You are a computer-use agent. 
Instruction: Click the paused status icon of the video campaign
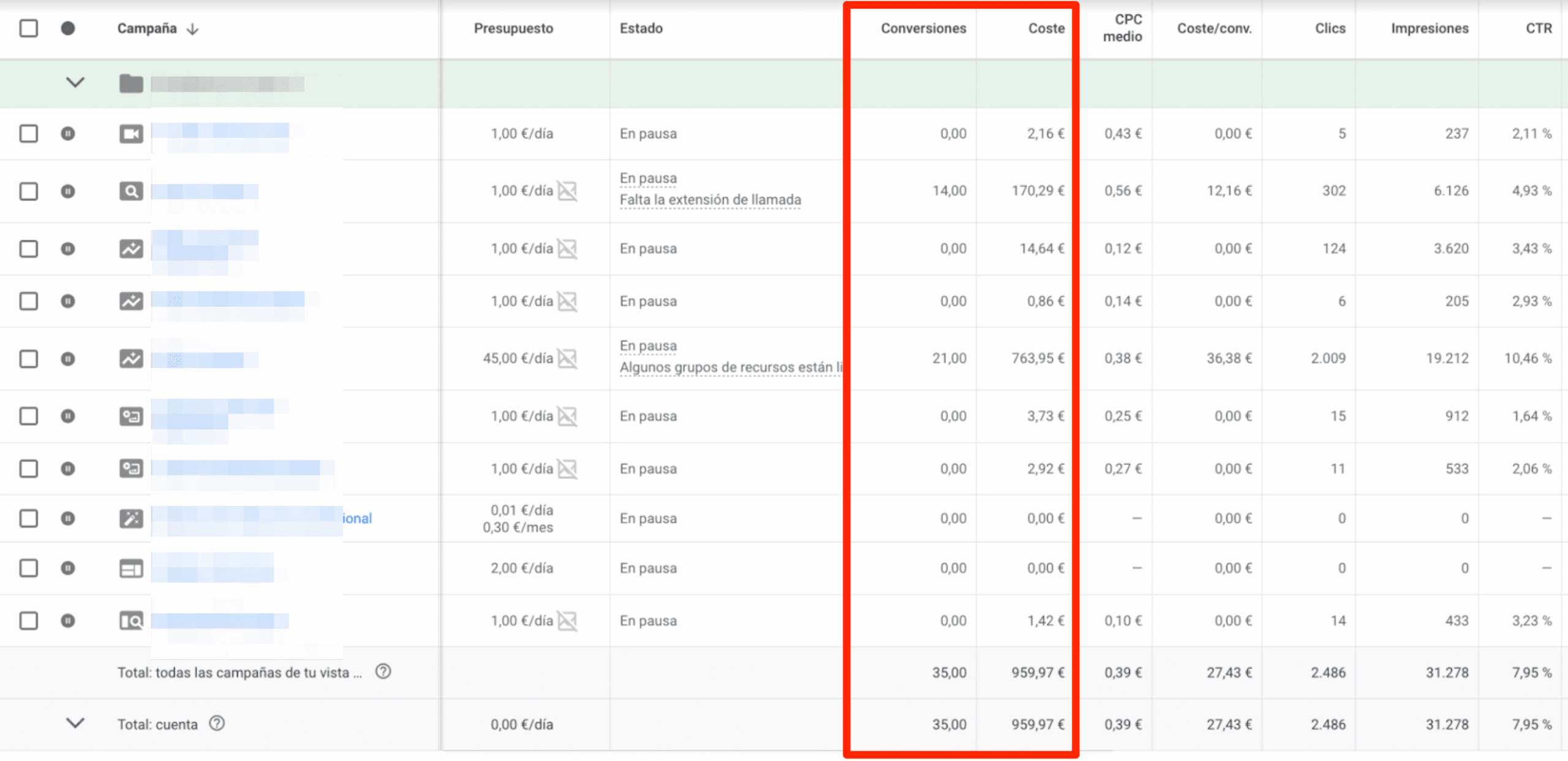(68, 133)
